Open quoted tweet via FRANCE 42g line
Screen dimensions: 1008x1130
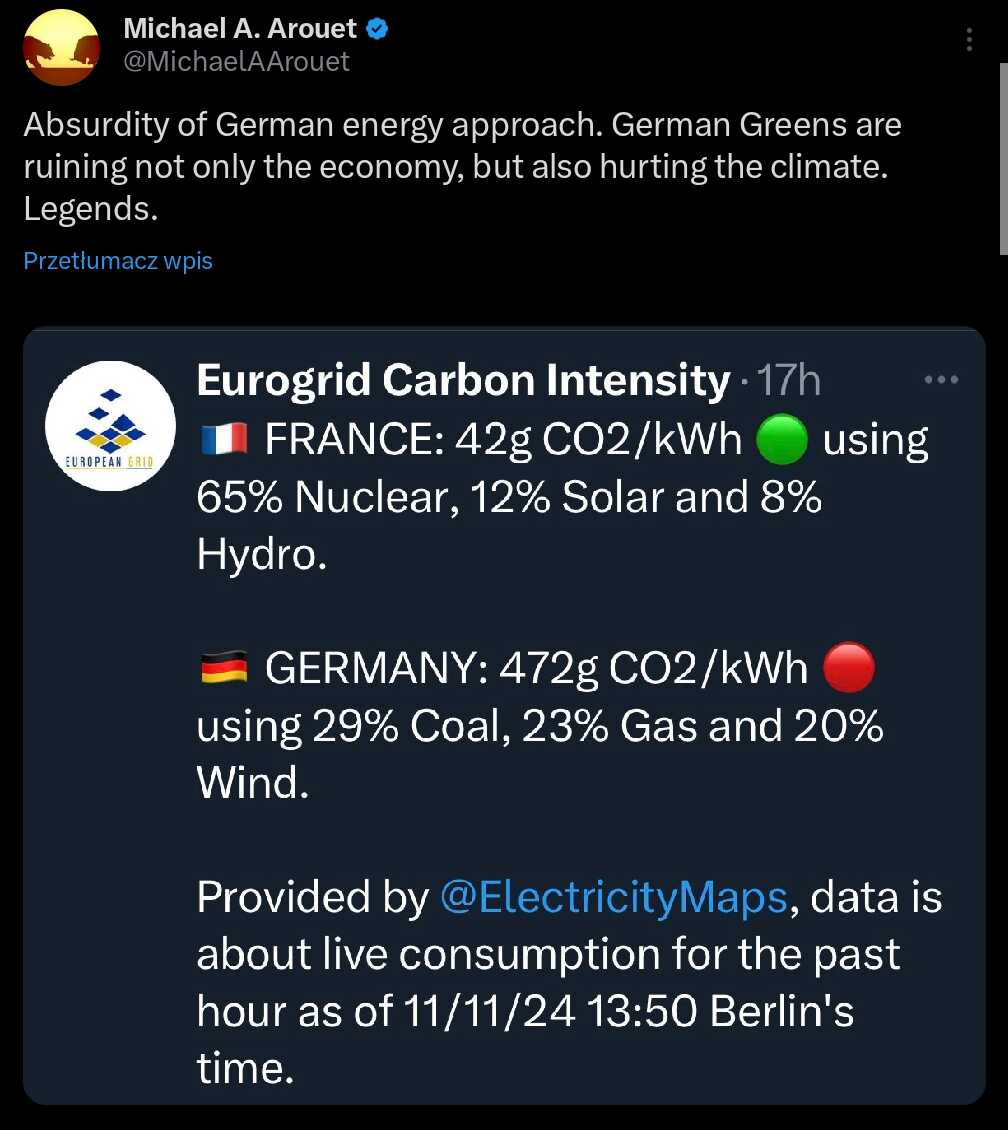[x=503, y=440]
